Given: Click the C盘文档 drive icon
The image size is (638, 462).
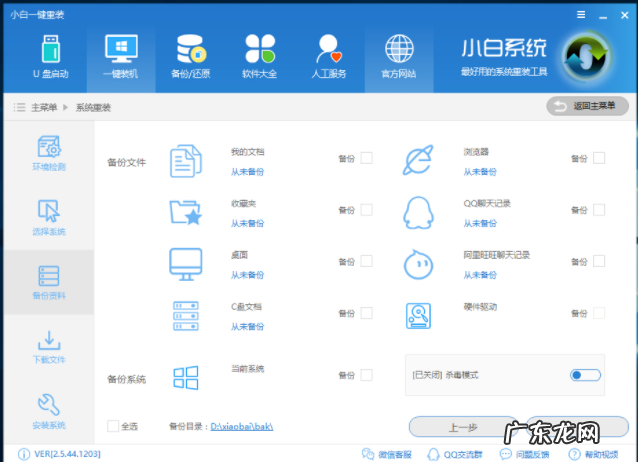Looking at the screenshot, I should click(186, 316).
